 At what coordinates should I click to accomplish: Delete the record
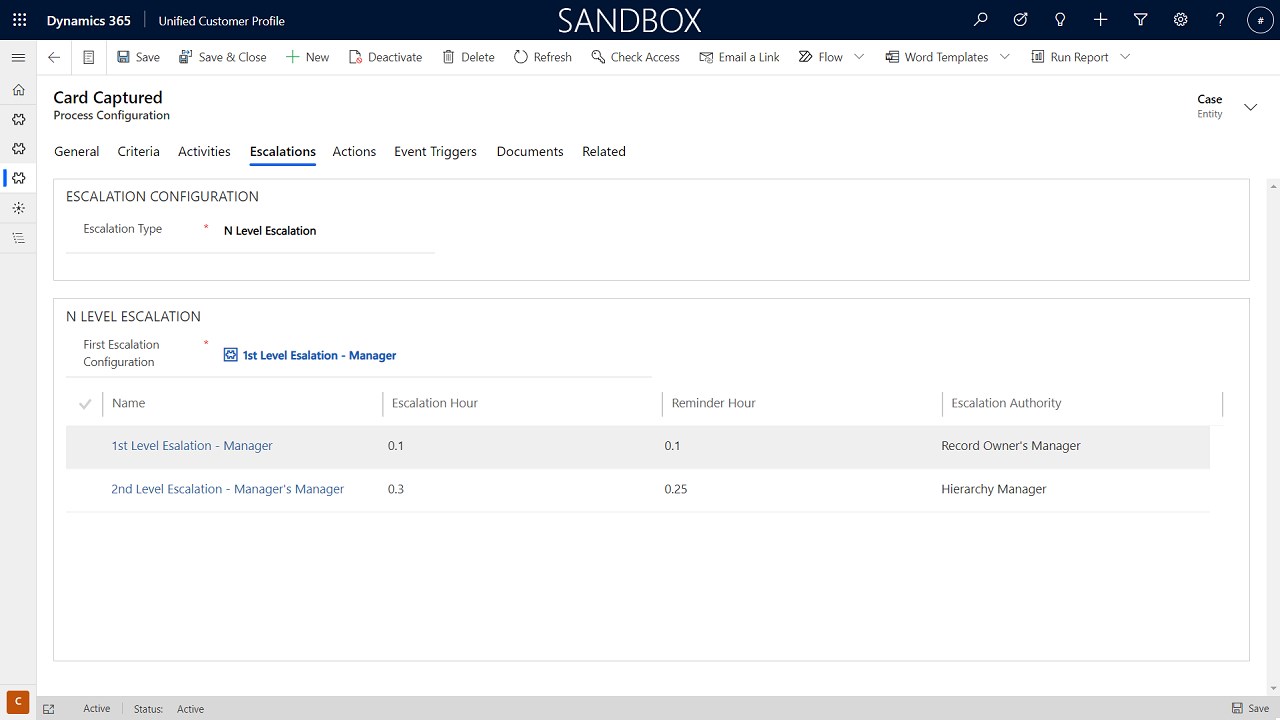point(468,57)
